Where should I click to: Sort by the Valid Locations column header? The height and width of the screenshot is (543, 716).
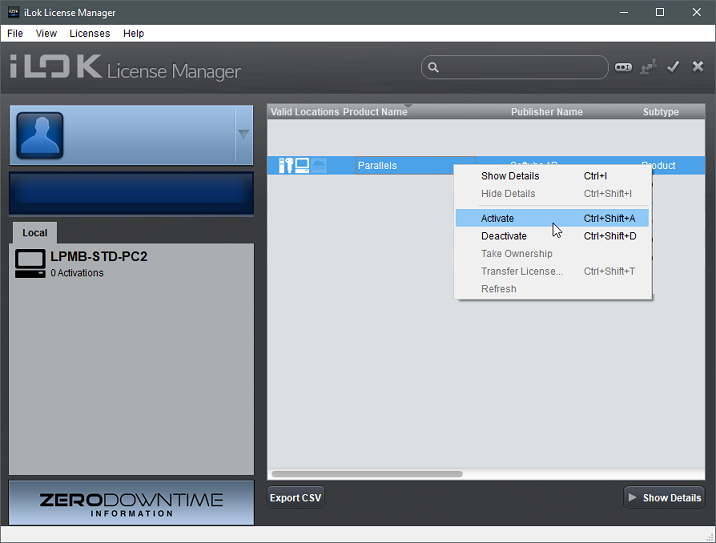point(305,112)
